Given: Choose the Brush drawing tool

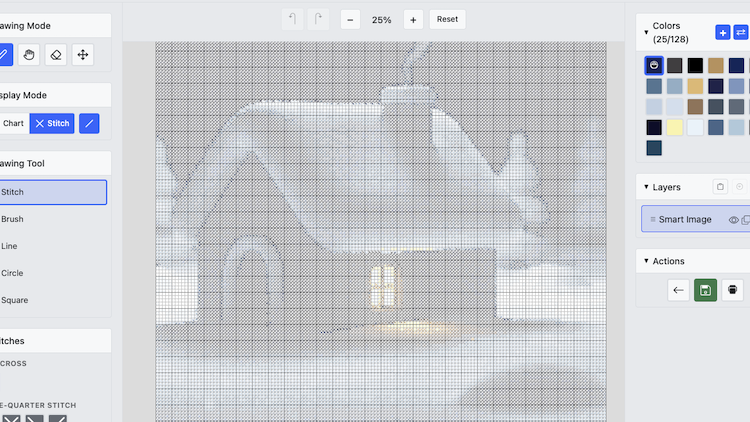Looking at the screenshot, I should point(53,219).
